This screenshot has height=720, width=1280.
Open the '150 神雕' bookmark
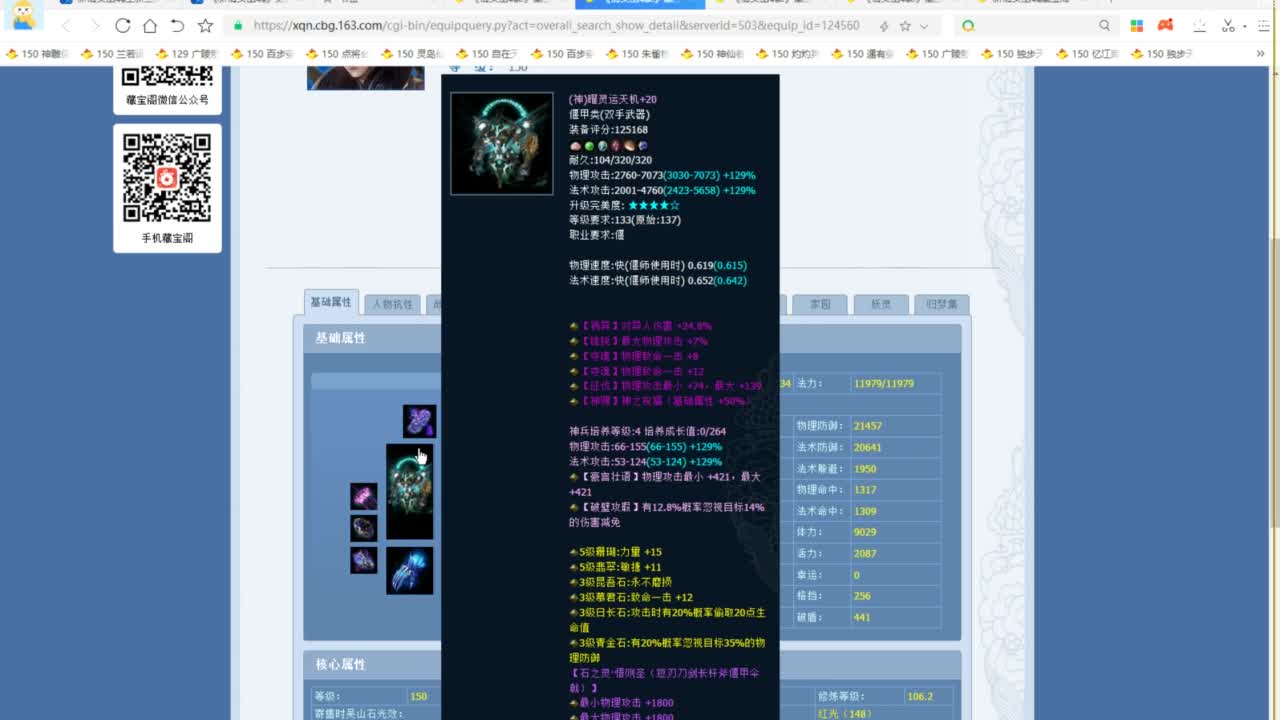(x=37, y=54)
